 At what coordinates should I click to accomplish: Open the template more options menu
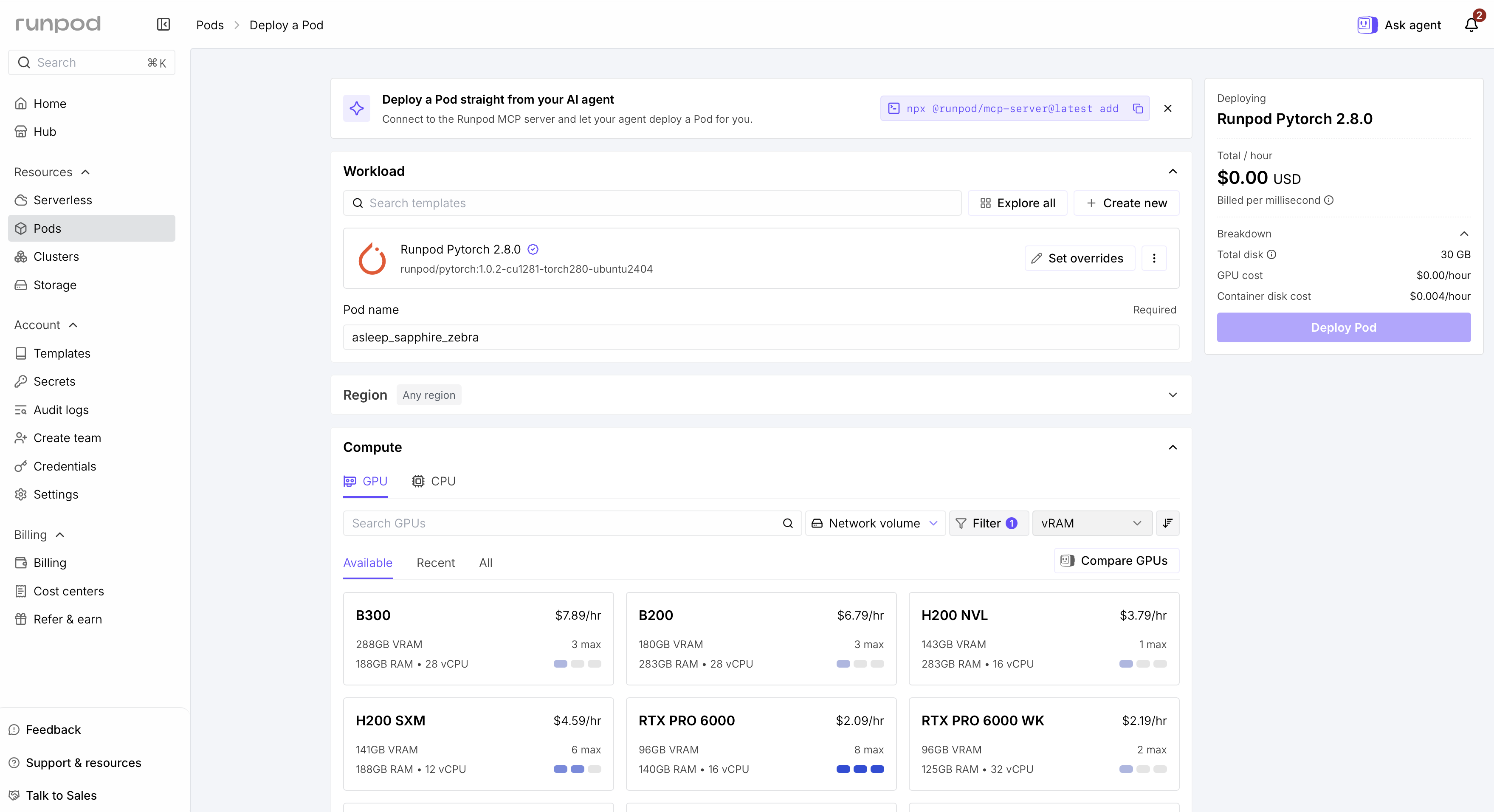pyautogui.click(x=1154, y=258)
